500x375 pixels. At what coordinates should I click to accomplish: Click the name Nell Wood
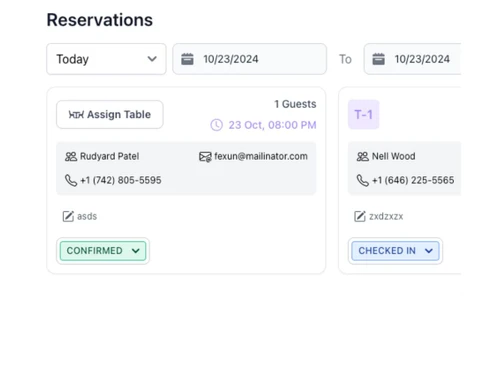(x=394, y=156)
